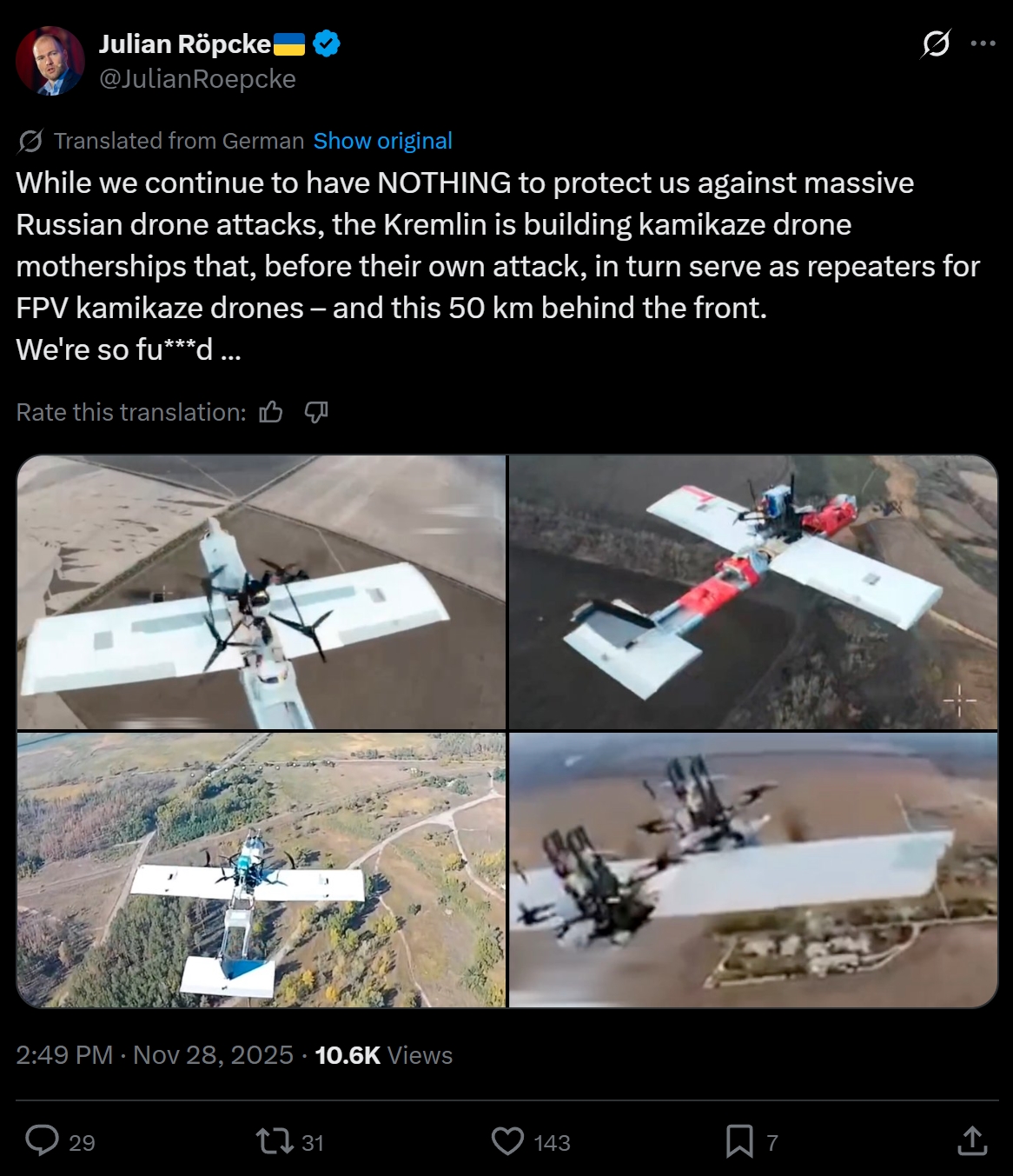This screenshot has height=1176, width=1013.
Task: Click the blue verified badge
Action: [326, 43]
